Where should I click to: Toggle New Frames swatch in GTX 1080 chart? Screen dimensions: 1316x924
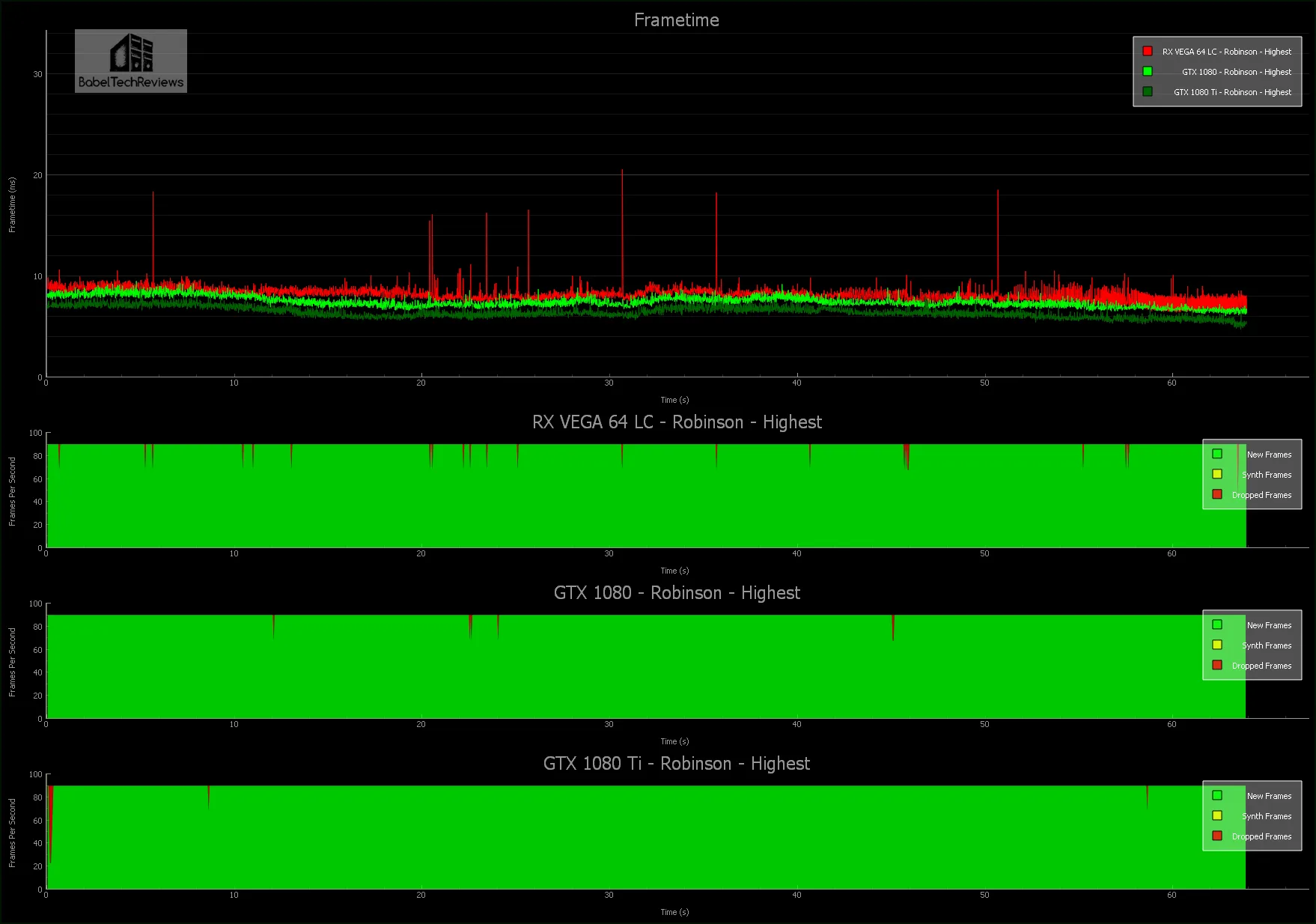tap(1217, 625)
